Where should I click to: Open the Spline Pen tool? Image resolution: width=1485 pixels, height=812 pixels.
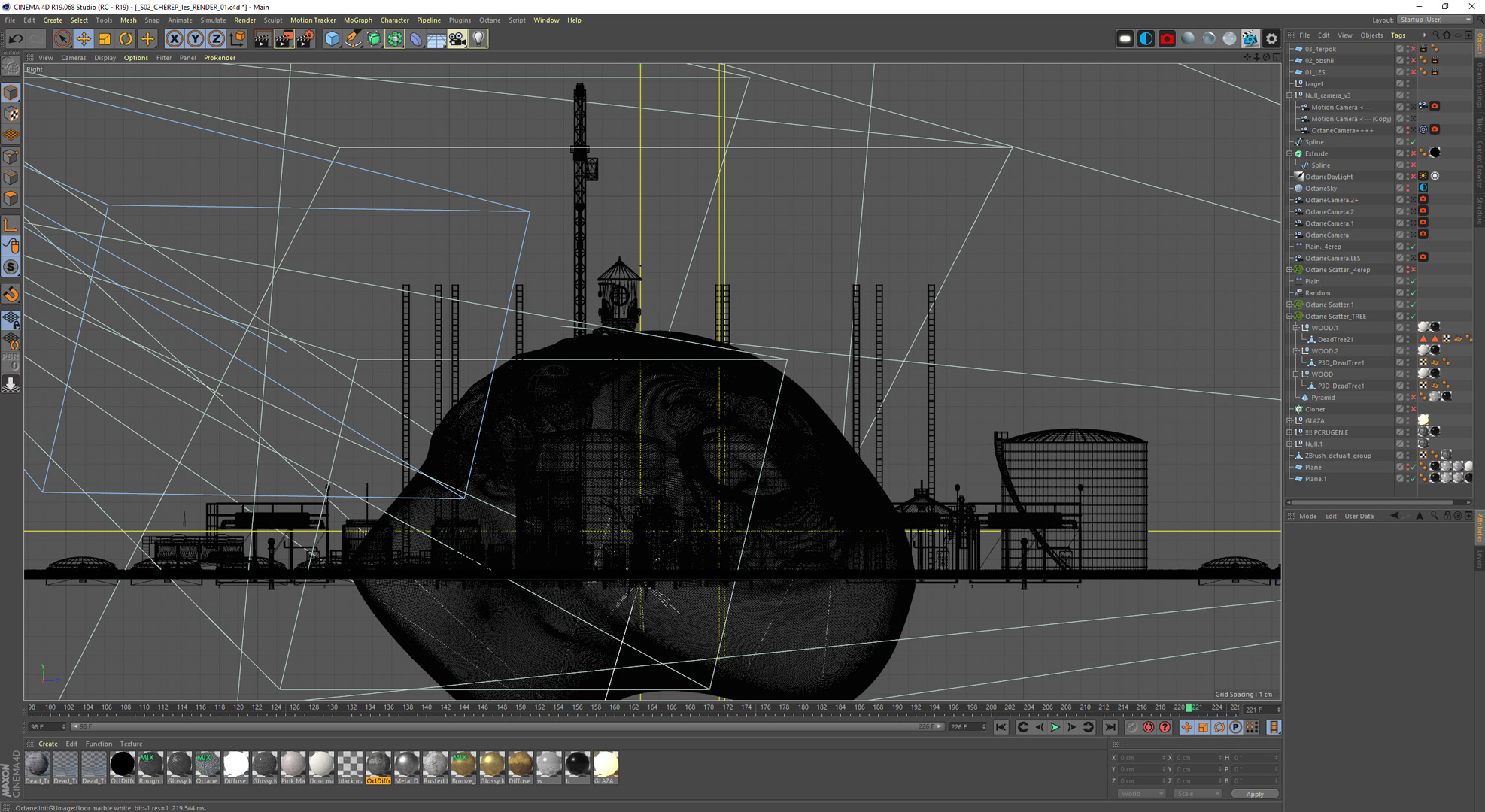coord(353,38)
